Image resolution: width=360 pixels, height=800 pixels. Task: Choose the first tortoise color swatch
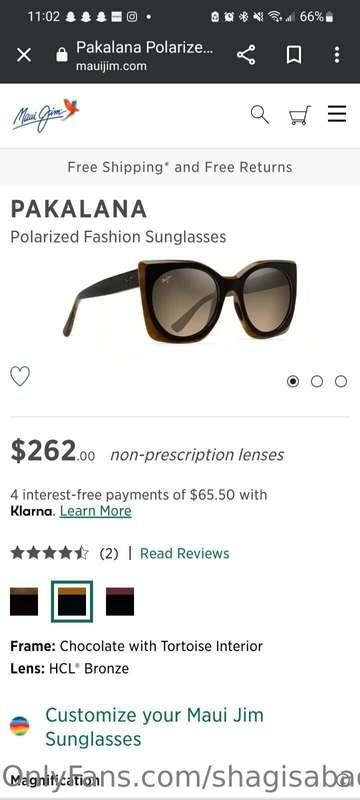pyautogui.click(x=24, y=602)
